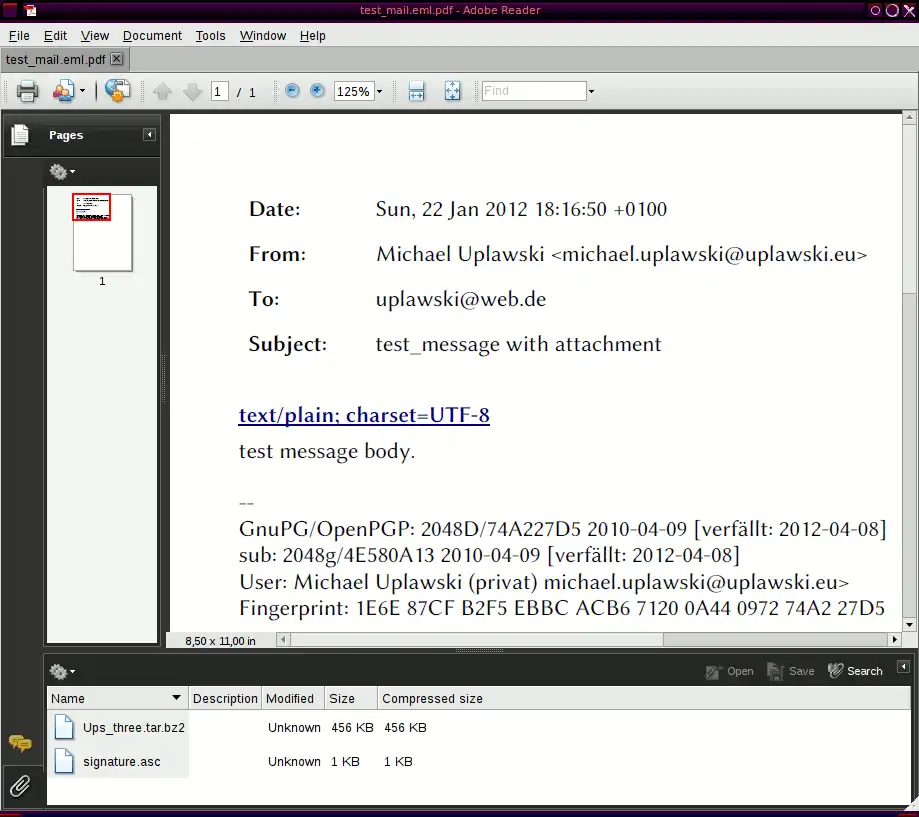The image size is (919, 817).
Task: Click the Pages panel icon in sidebar
Action: (19, 135)
